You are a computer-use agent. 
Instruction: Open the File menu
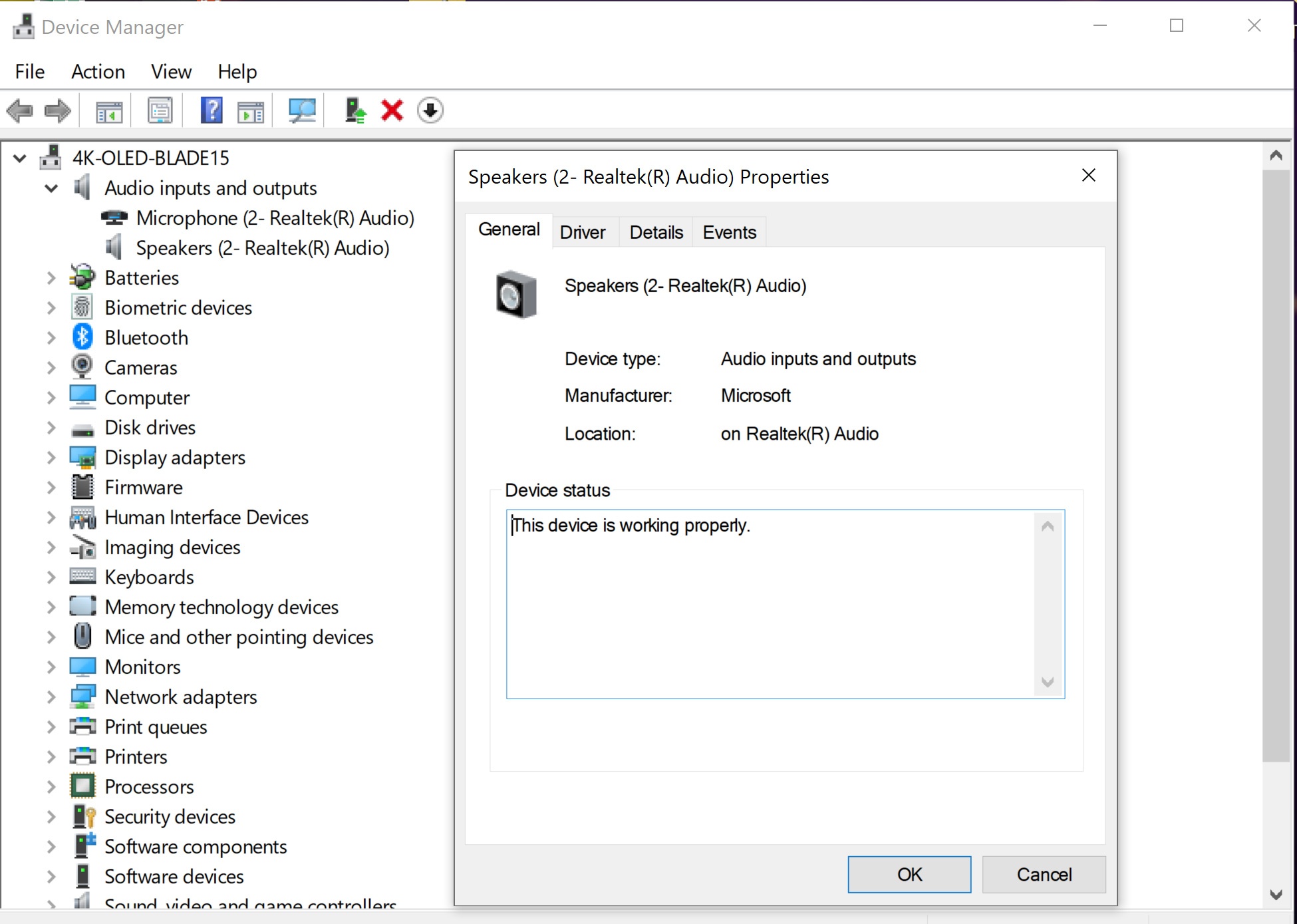click(x=30, y=71)
